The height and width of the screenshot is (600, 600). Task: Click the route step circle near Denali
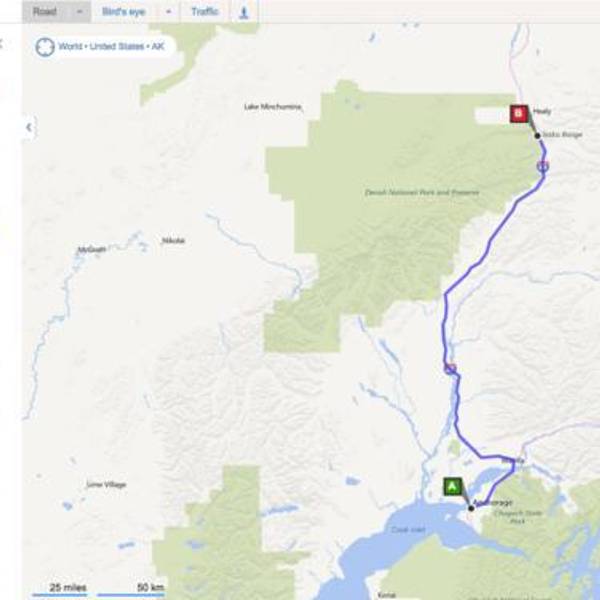pos(543,166)
